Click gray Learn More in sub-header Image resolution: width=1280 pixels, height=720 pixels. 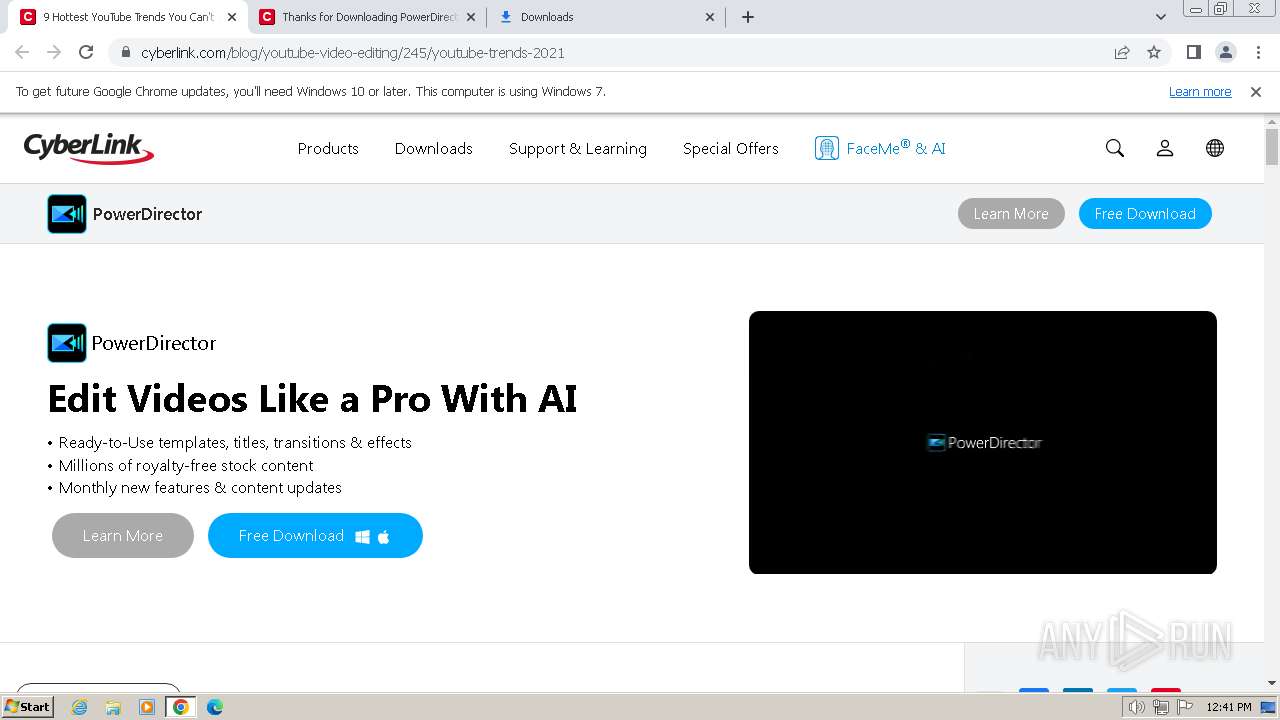pos(1011,214)
